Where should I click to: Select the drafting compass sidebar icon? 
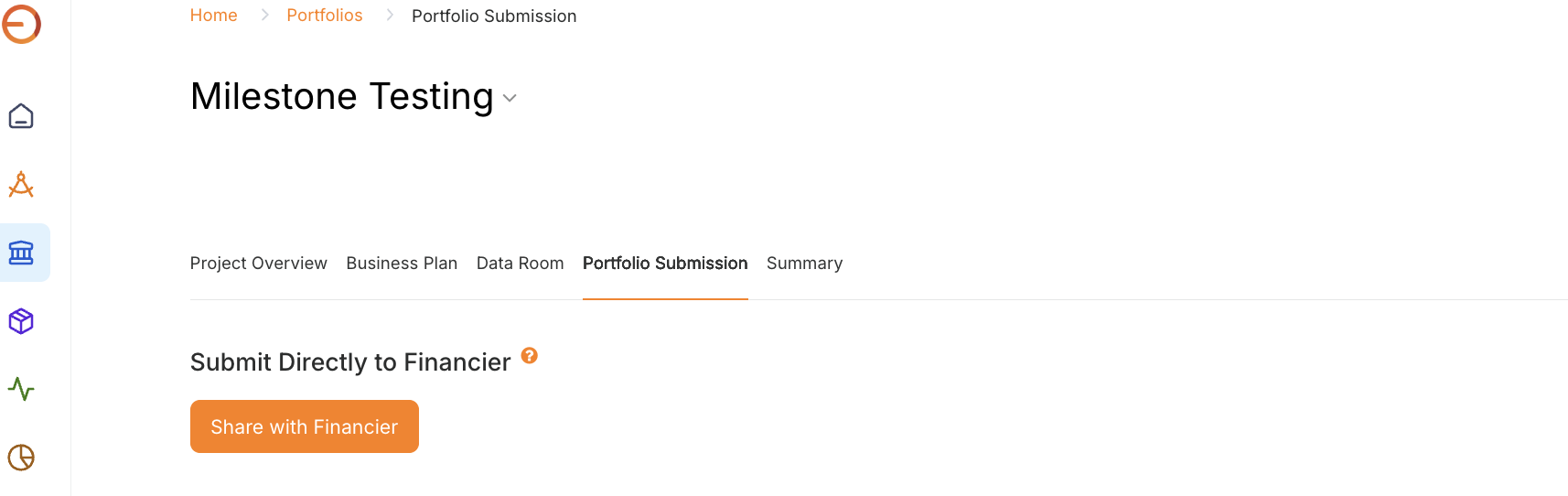[21, 185]
